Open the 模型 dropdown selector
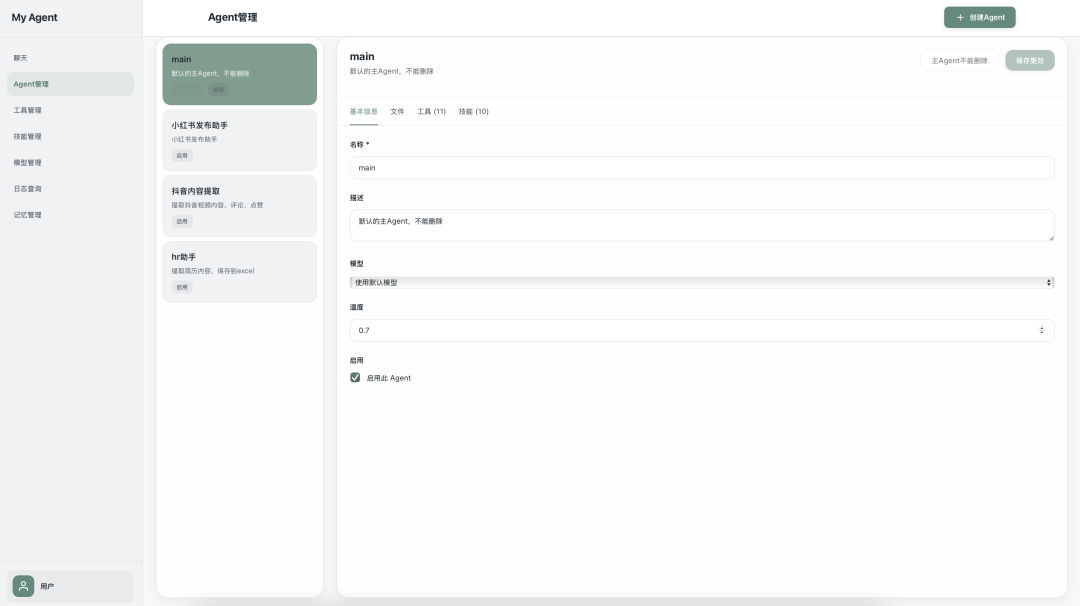 (701, 283)
